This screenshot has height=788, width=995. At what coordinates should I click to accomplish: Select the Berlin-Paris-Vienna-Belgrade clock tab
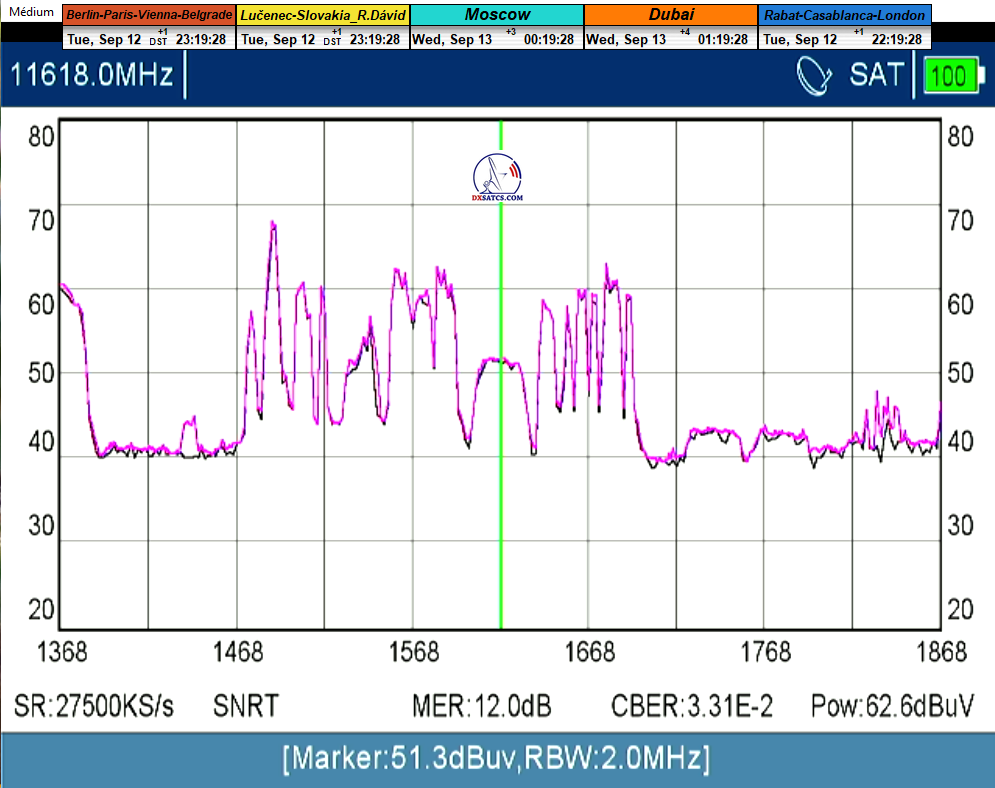click(150, 16)
